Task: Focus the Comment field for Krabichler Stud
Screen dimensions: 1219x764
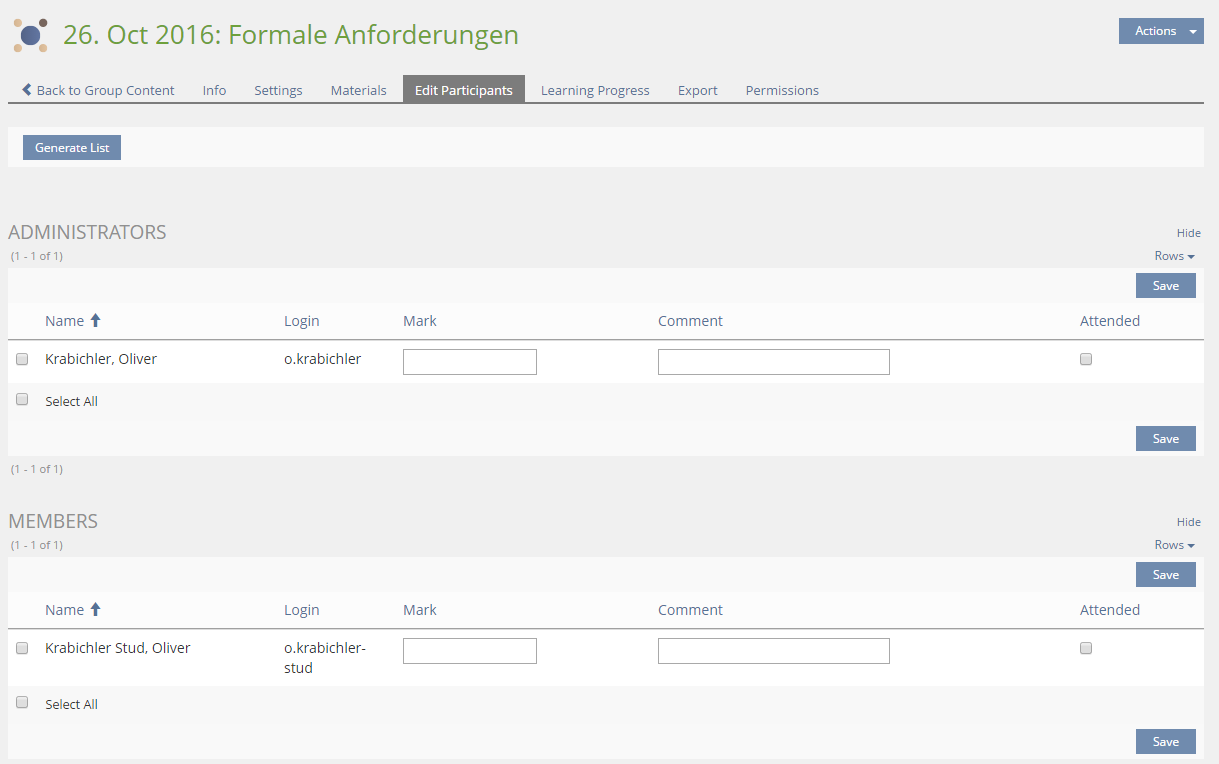Action: click(773, 651)
